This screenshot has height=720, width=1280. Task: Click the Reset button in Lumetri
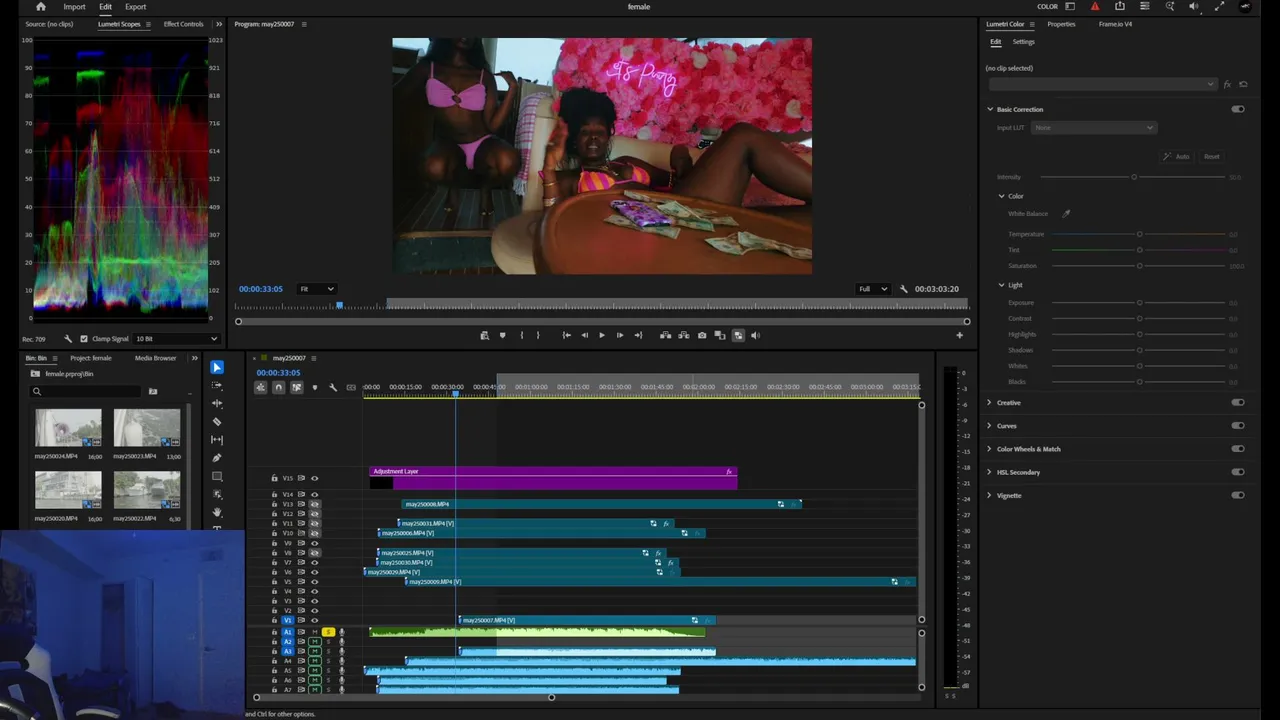click(x=1211, y=157)
